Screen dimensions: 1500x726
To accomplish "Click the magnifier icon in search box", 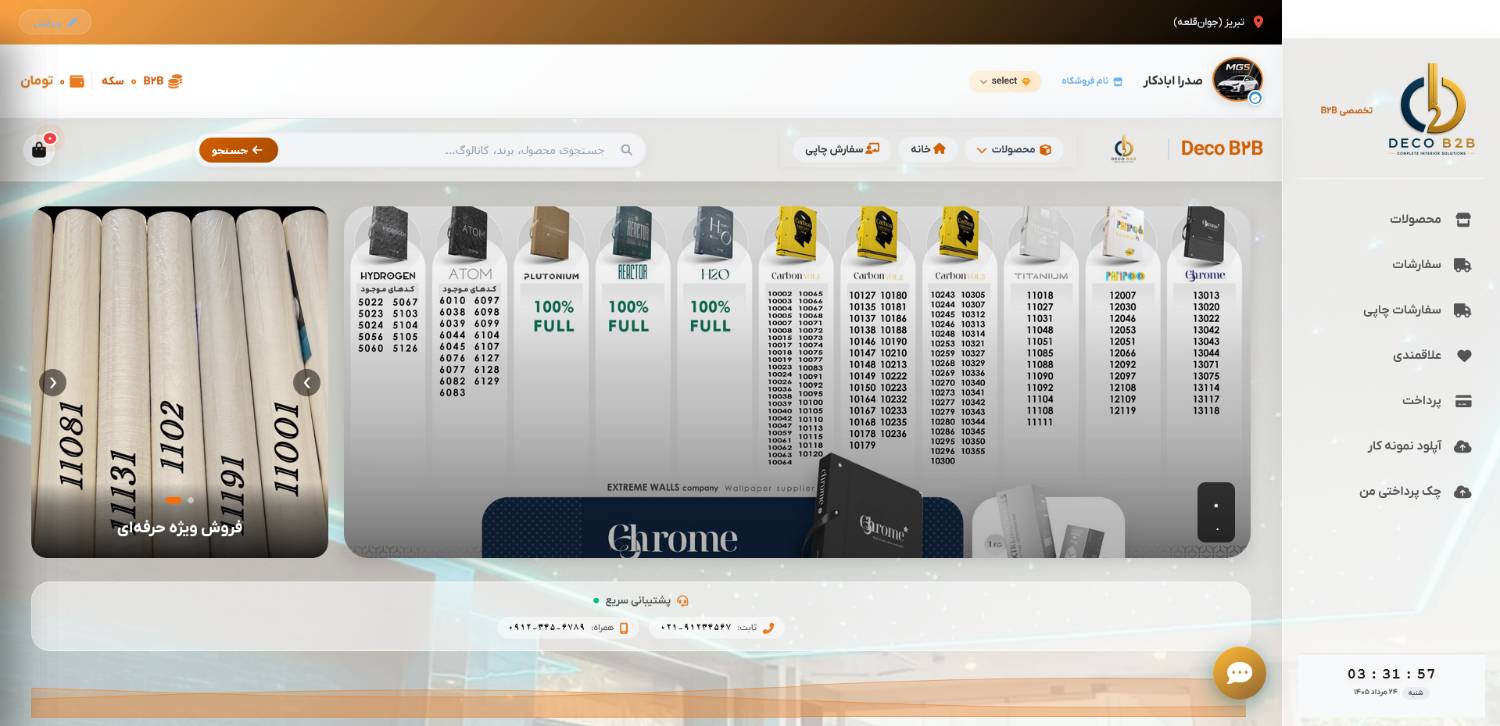I will 627,150.
